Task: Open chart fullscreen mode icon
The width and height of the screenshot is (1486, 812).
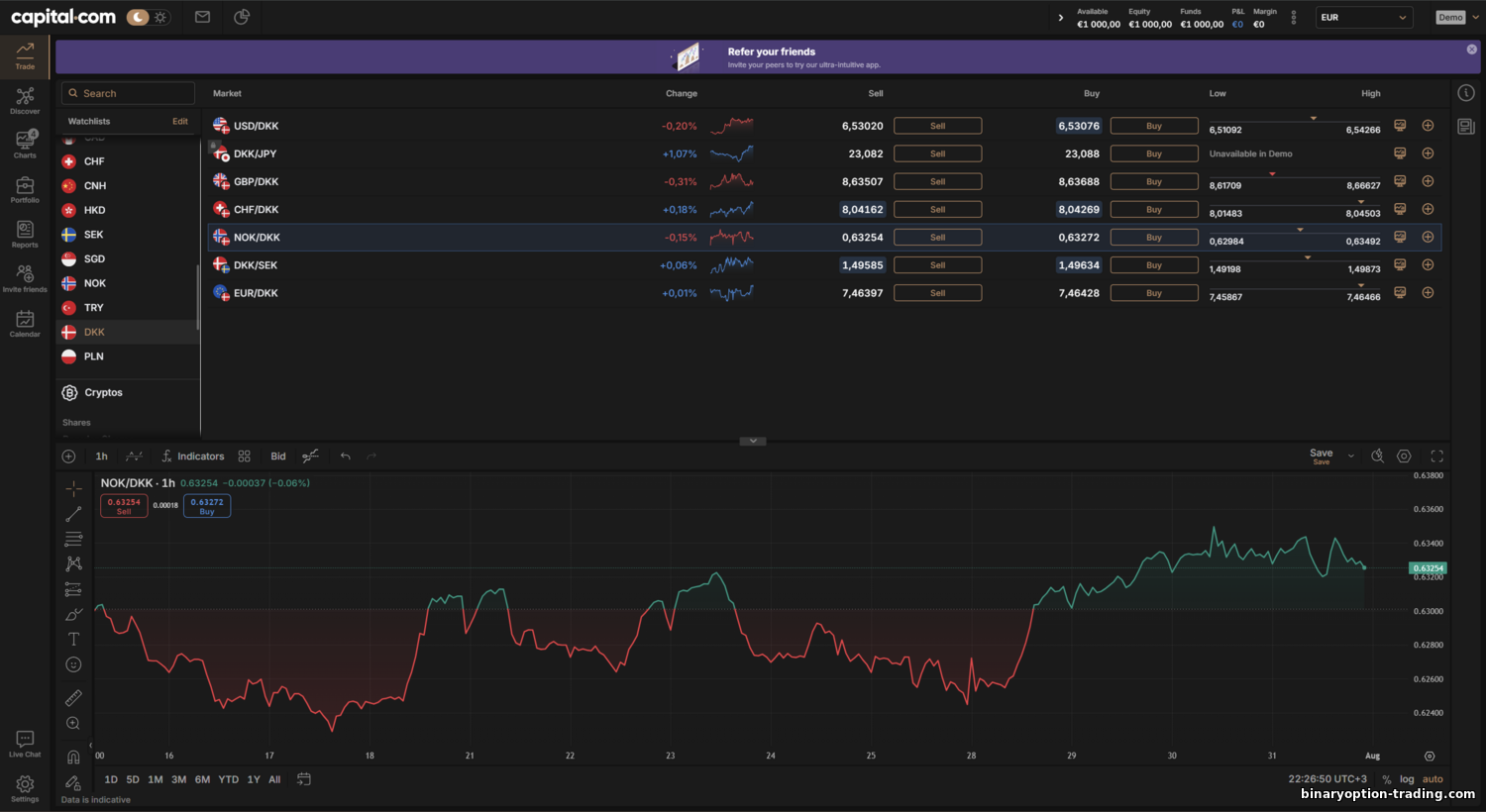Action: click(x=1436, y=457)
